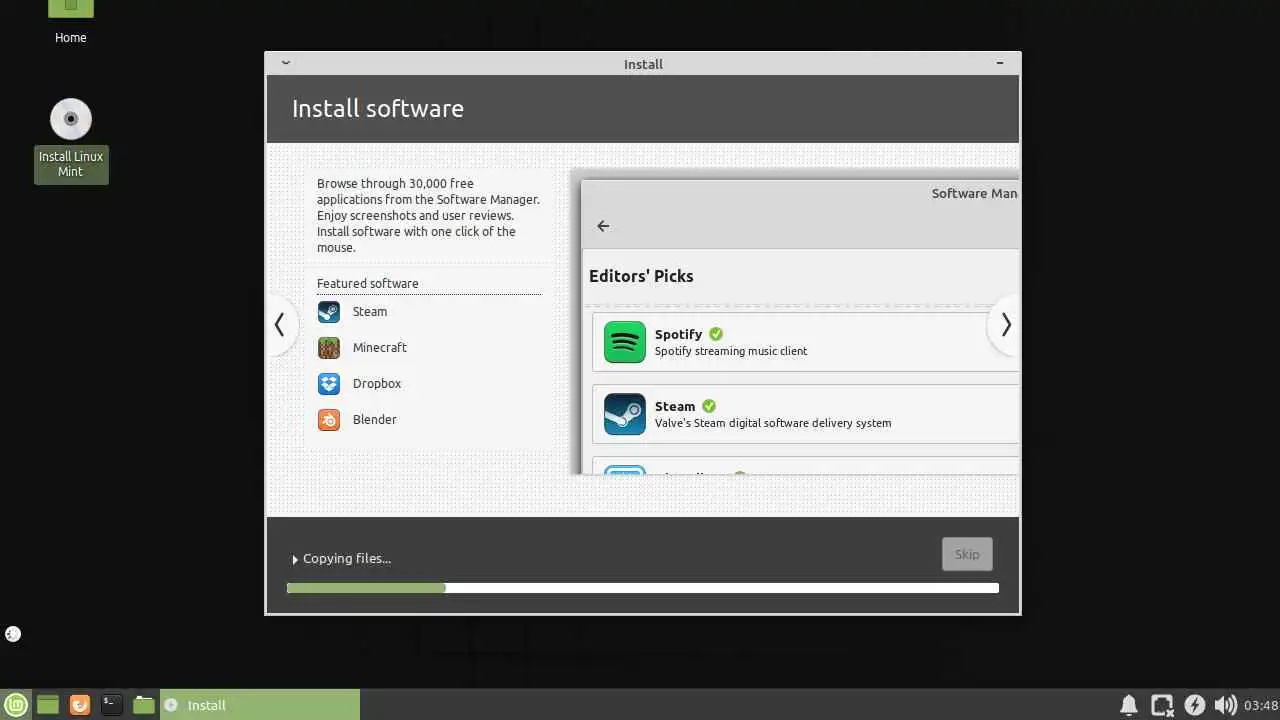Image resolution: width=1280 pixels, height=720 pixels.
Task: Select the Home folder desktop icon
Action: (x=70, y=23)
